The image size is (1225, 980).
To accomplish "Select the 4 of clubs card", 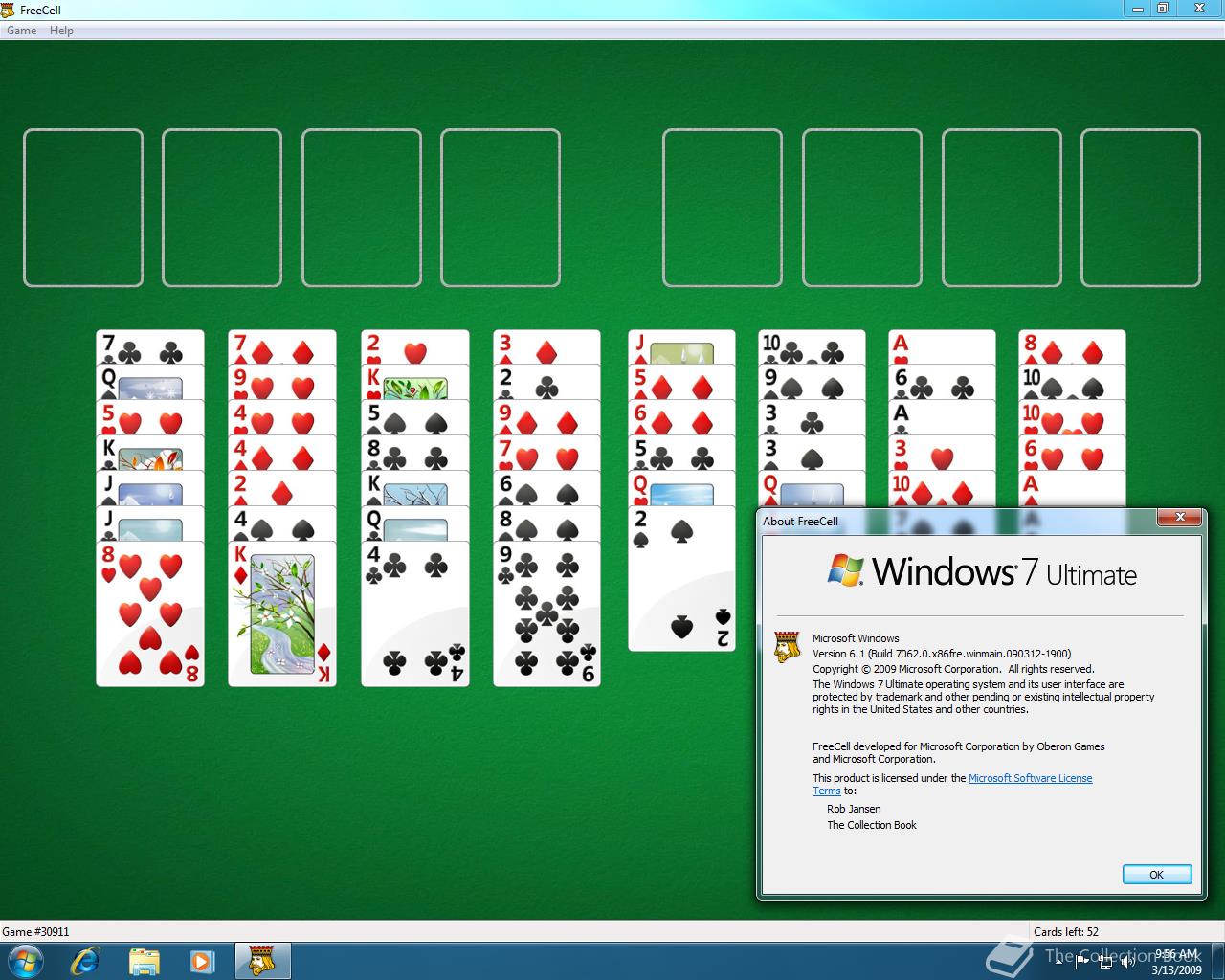I will pos(415,614).
